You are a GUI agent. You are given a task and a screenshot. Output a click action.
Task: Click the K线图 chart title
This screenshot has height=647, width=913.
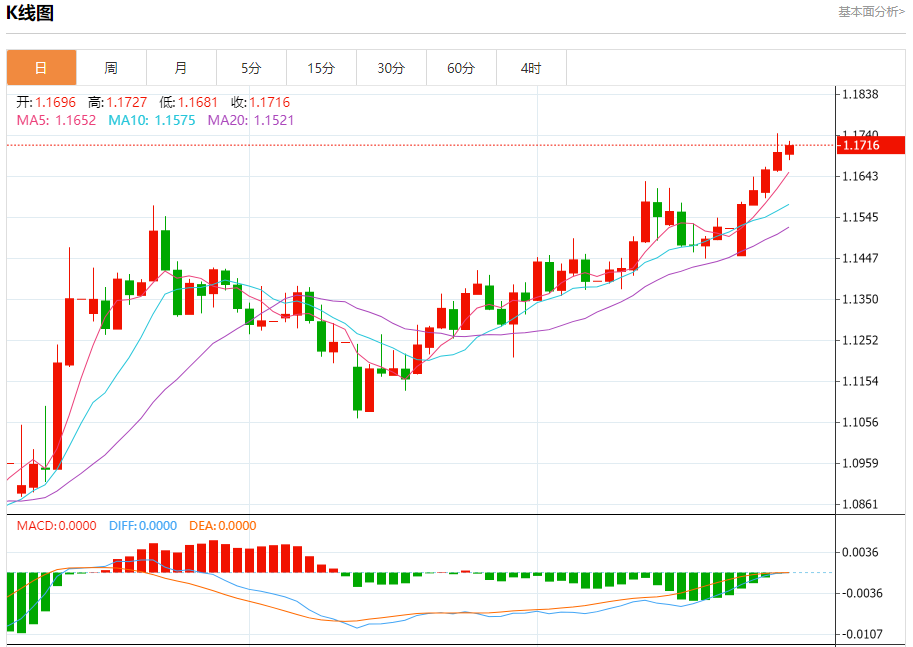[x=30, y=12]
